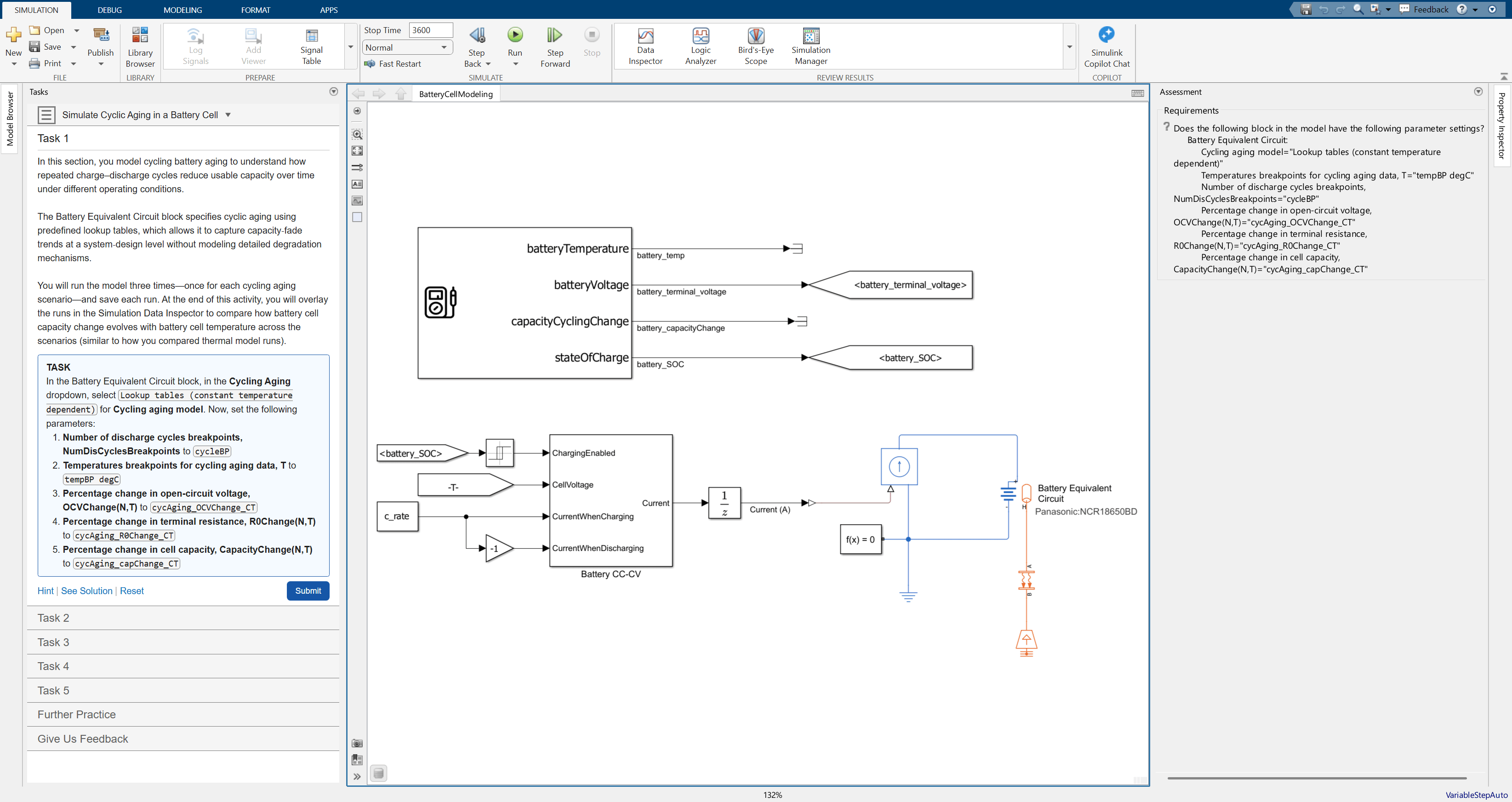Open Bird's-Eye Scope
The width and height of the screenshot is (1512, 802).
pos(755,47)
